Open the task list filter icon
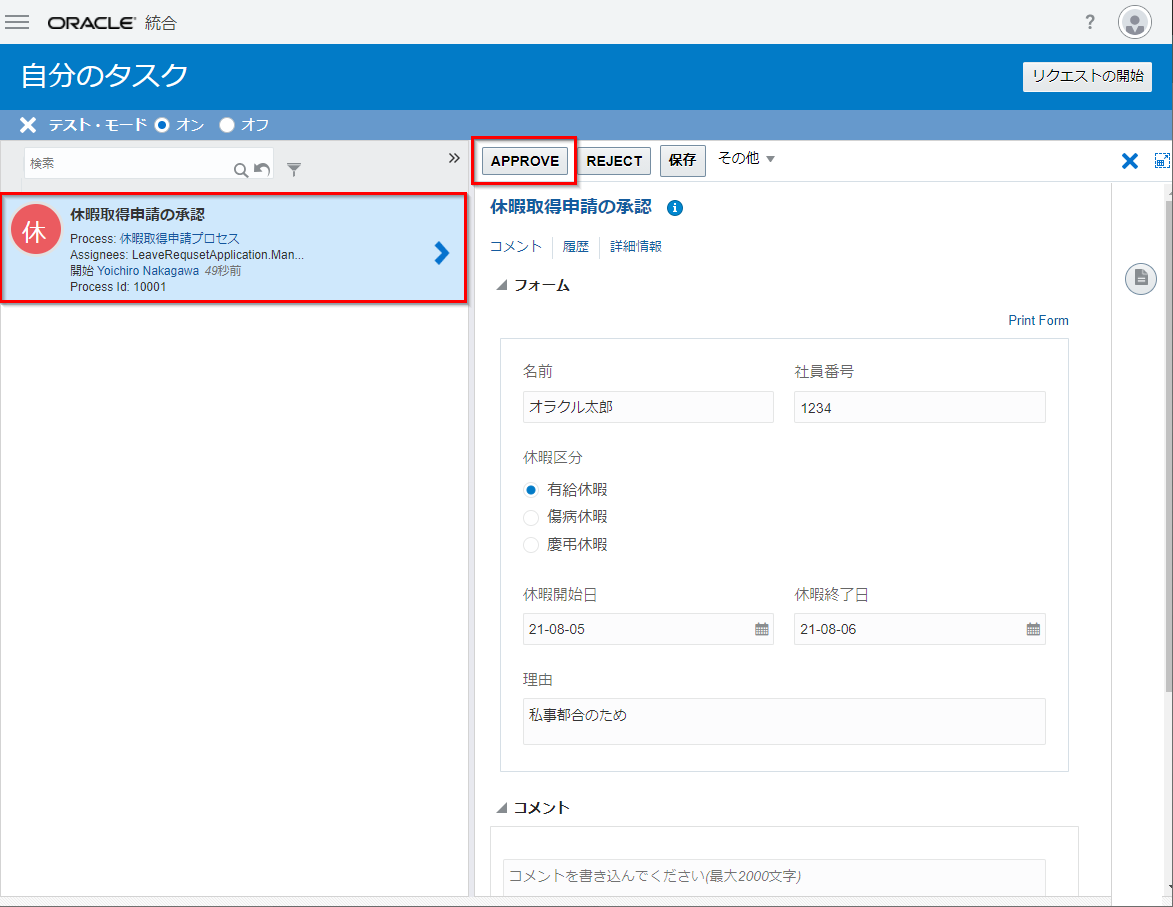The width and height of the screenshot is (1173, 907). tap(294, 169)
